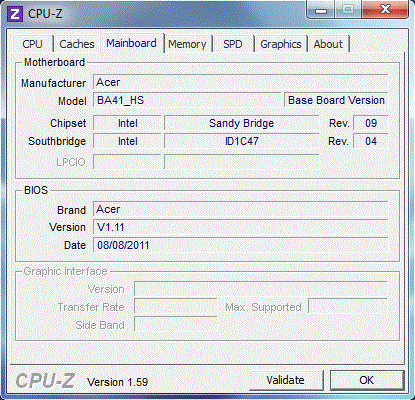Go to the Graphics tab

(281, 44)
